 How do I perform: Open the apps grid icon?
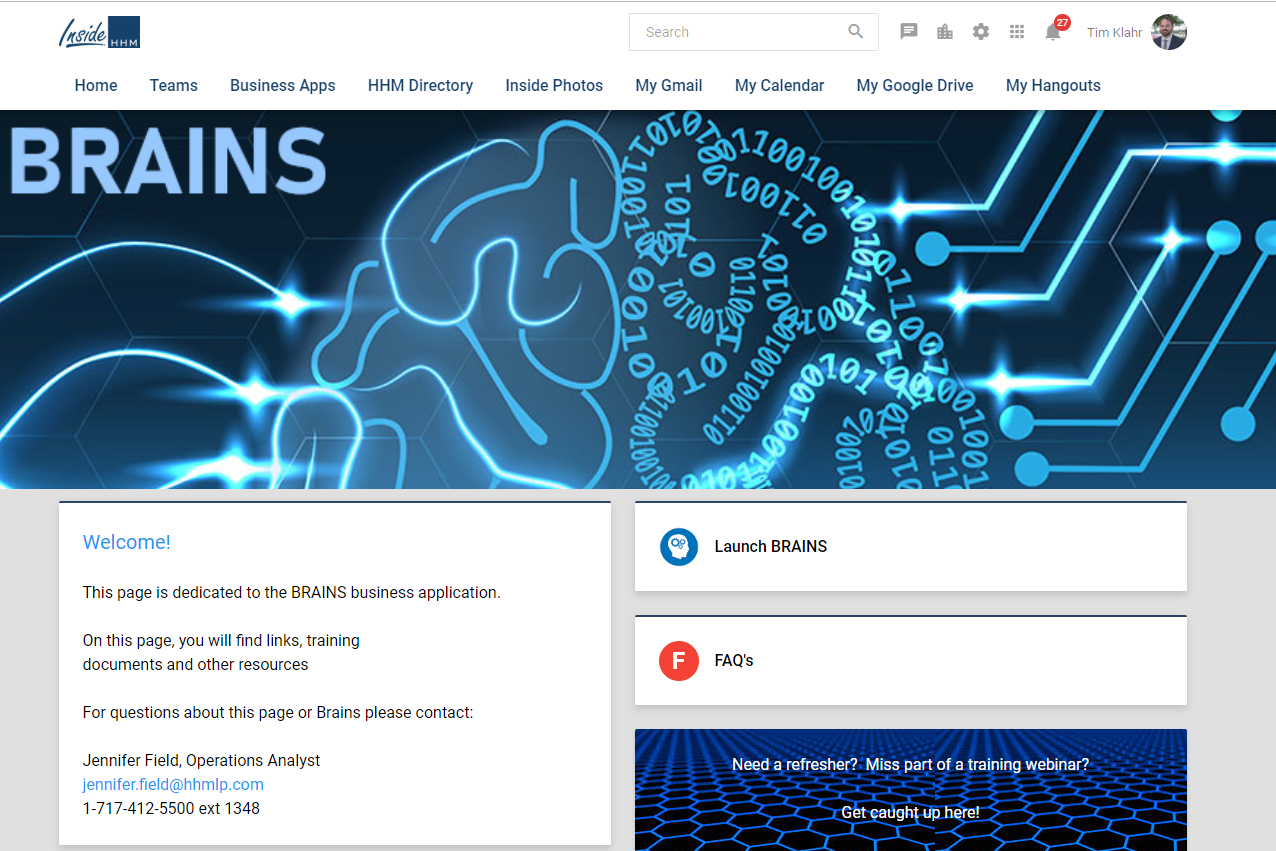point(1017,32)
